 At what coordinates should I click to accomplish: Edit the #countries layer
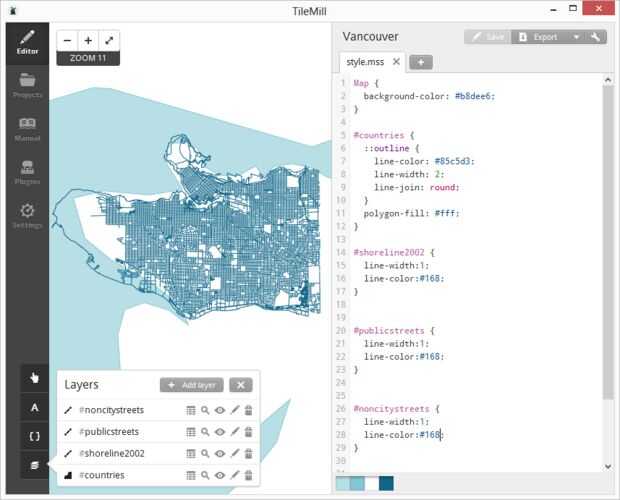point(235,475)
